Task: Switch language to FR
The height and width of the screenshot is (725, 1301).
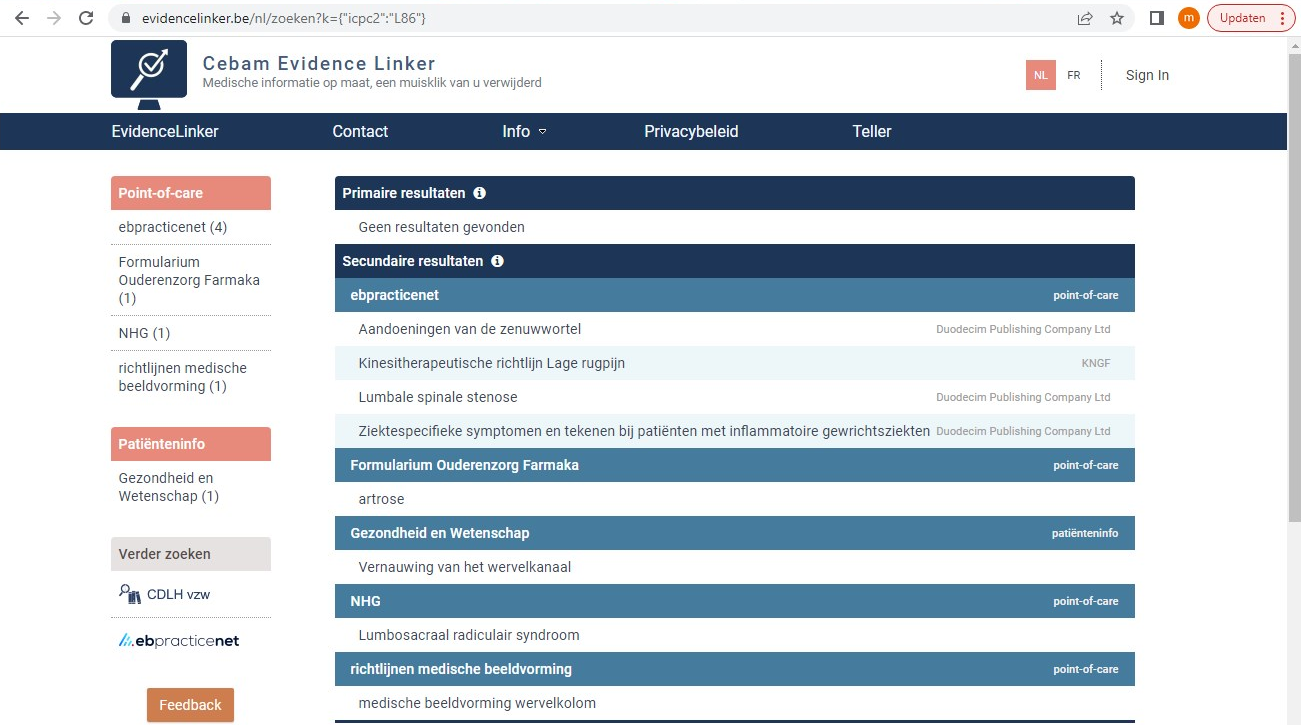Action: (1074, 75)
